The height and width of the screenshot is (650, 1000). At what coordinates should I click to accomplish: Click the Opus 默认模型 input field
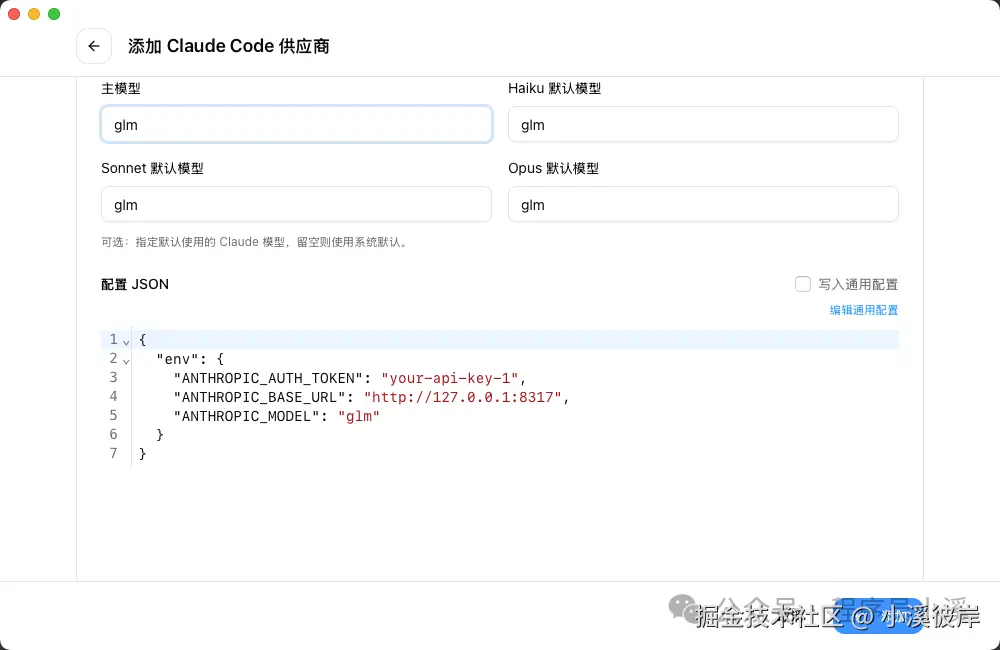[703, 204]
